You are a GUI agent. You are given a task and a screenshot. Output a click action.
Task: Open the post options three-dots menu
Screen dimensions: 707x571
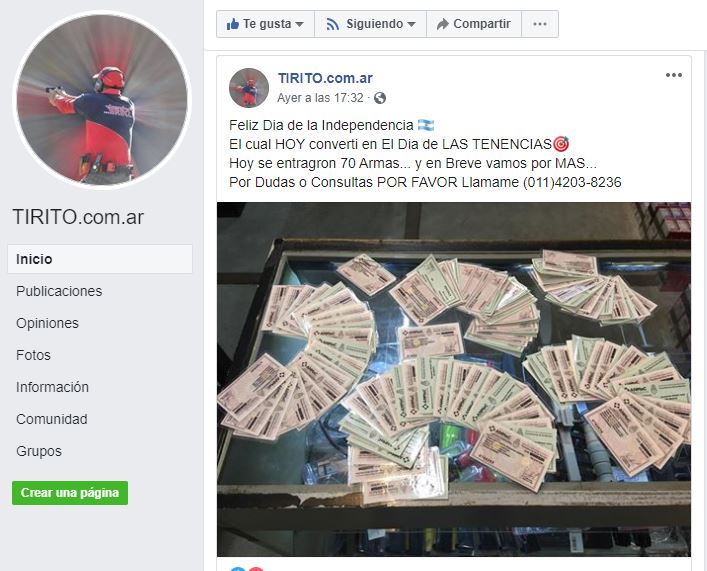(x=674, y=75)
